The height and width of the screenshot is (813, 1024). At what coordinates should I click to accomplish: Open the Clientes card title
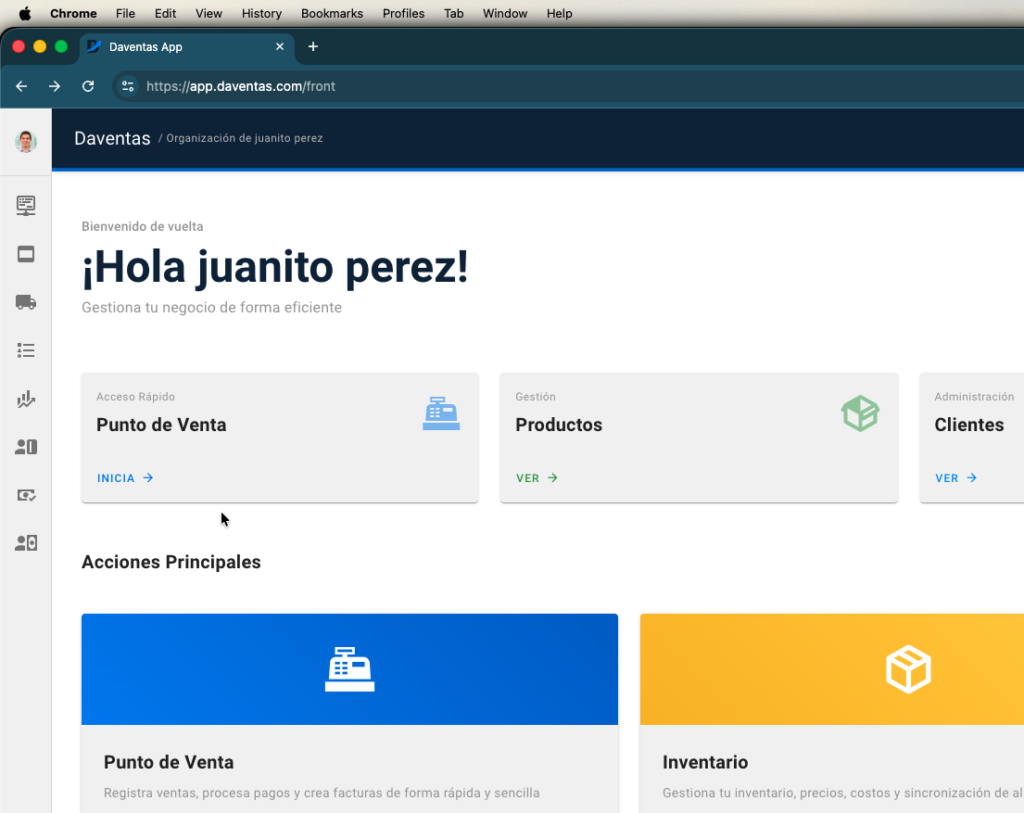[969, 424]
